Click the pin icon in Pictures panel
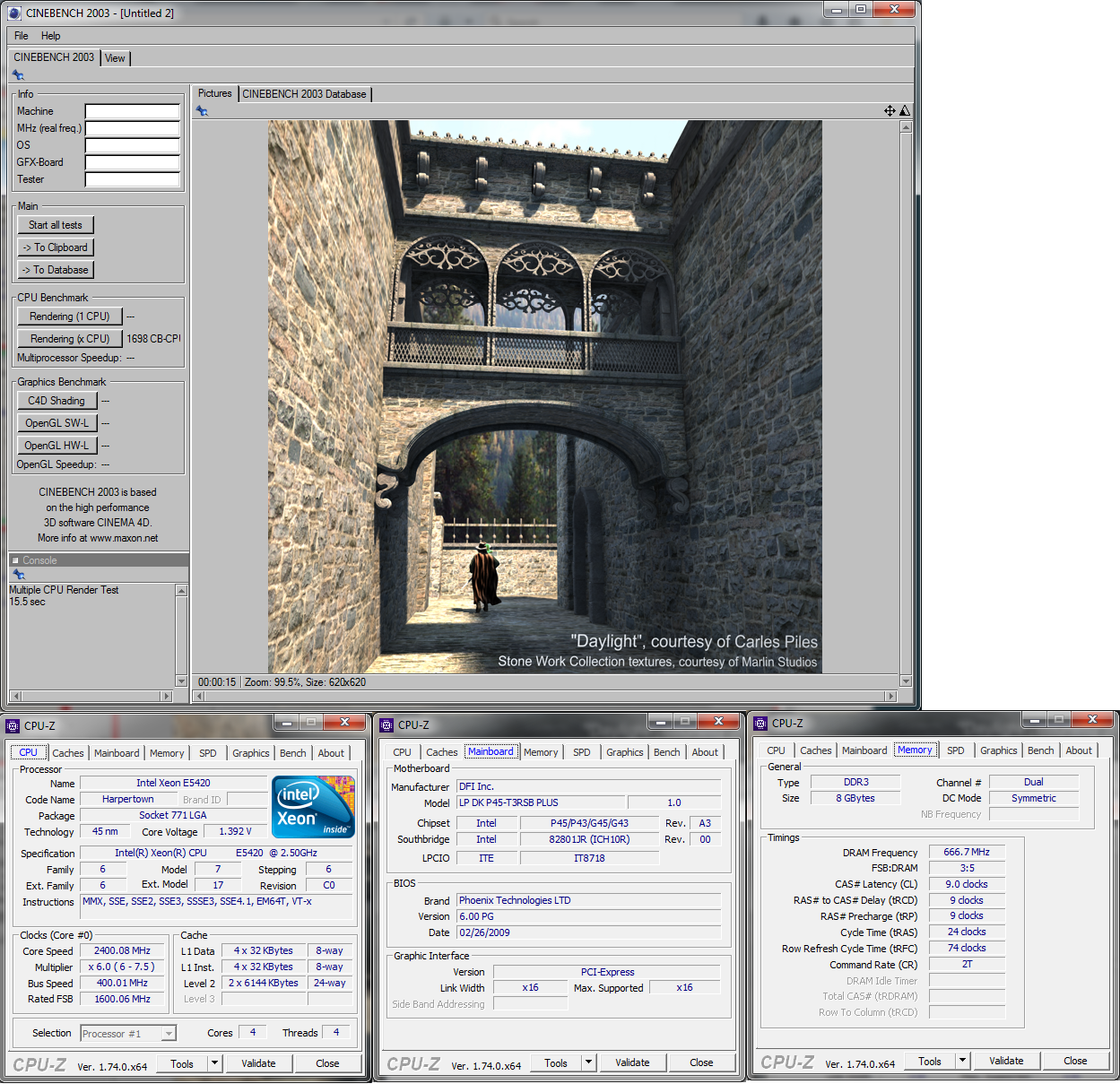The image size is (1120, 1084). (x=202, y=110)
